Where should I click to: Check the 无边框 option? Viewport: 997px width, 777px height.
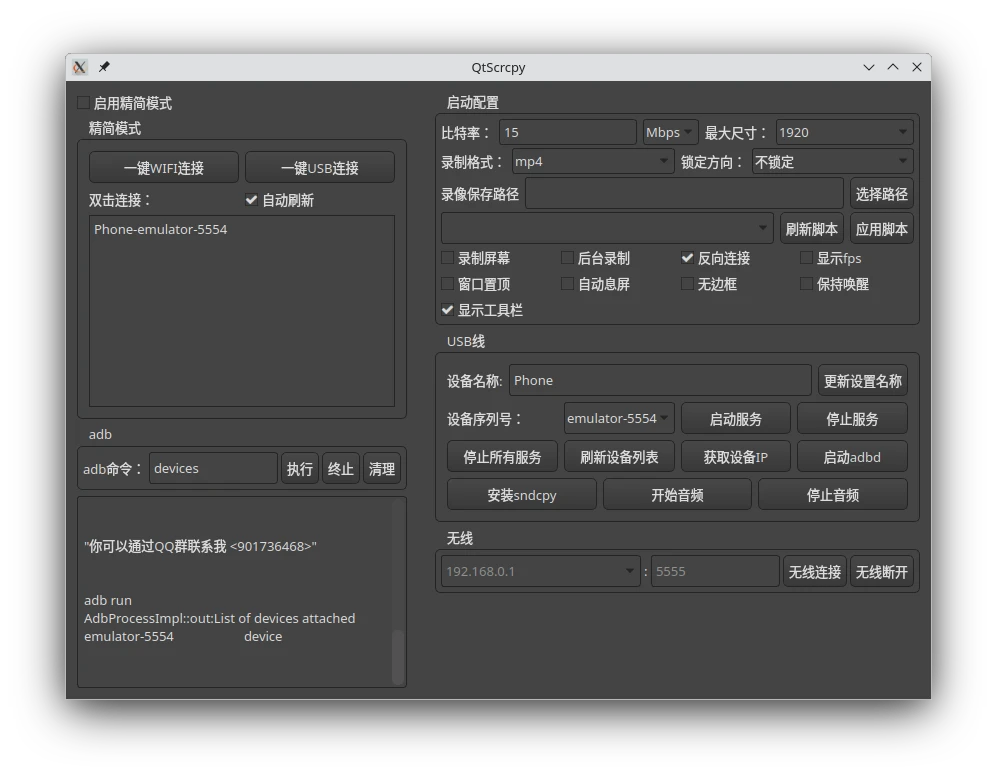click(688, 283)
